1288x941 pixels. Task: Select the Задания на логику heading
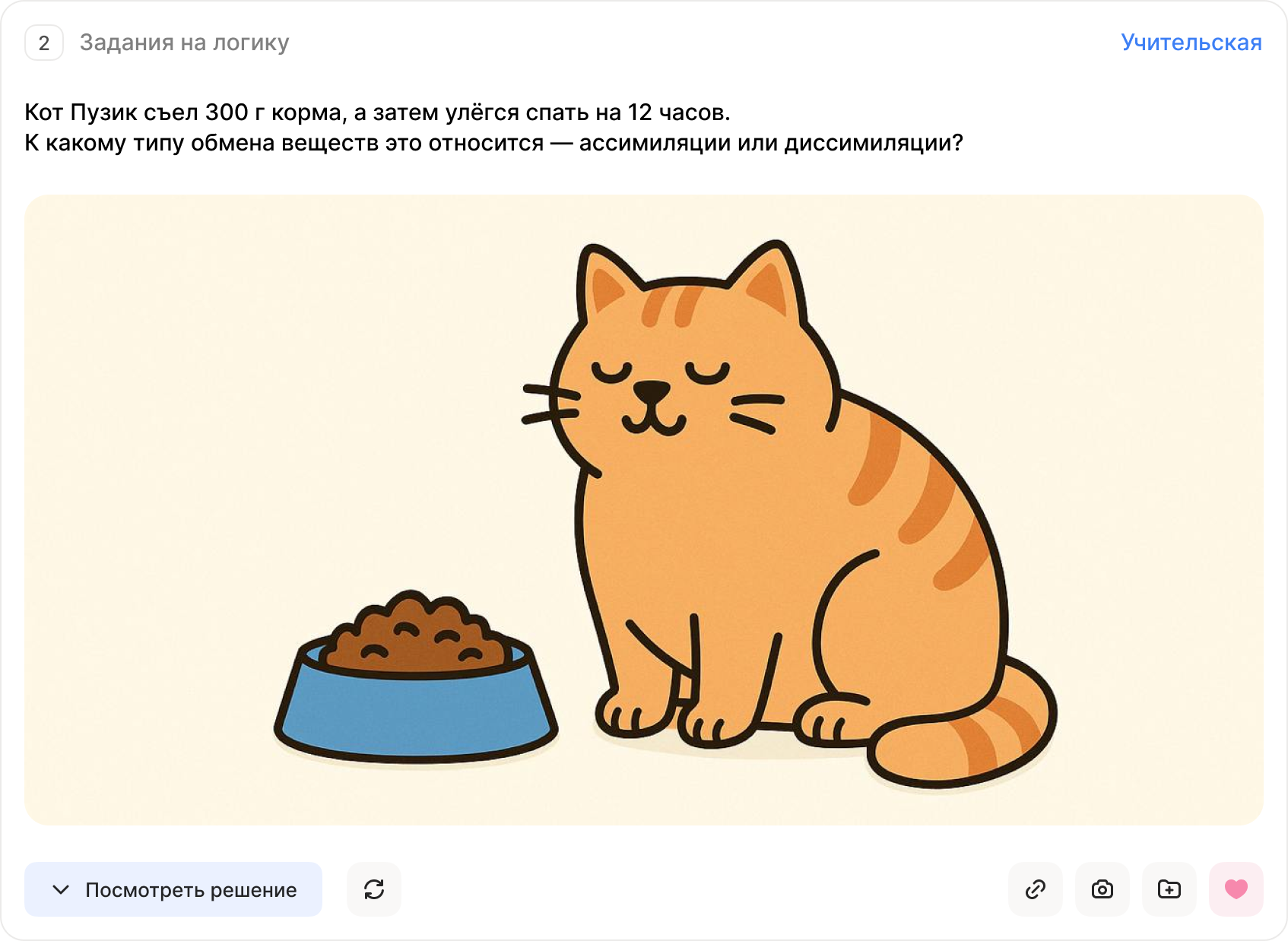pyautogui.click(x=185, y=43)
